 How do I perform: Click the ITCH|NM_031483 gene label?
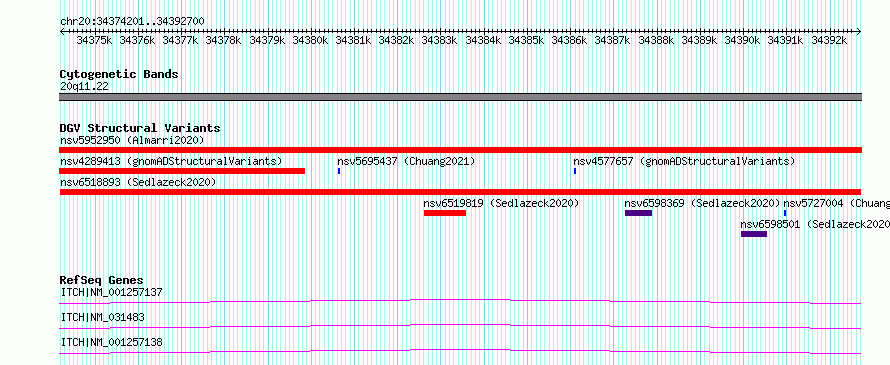click(102, 317)
